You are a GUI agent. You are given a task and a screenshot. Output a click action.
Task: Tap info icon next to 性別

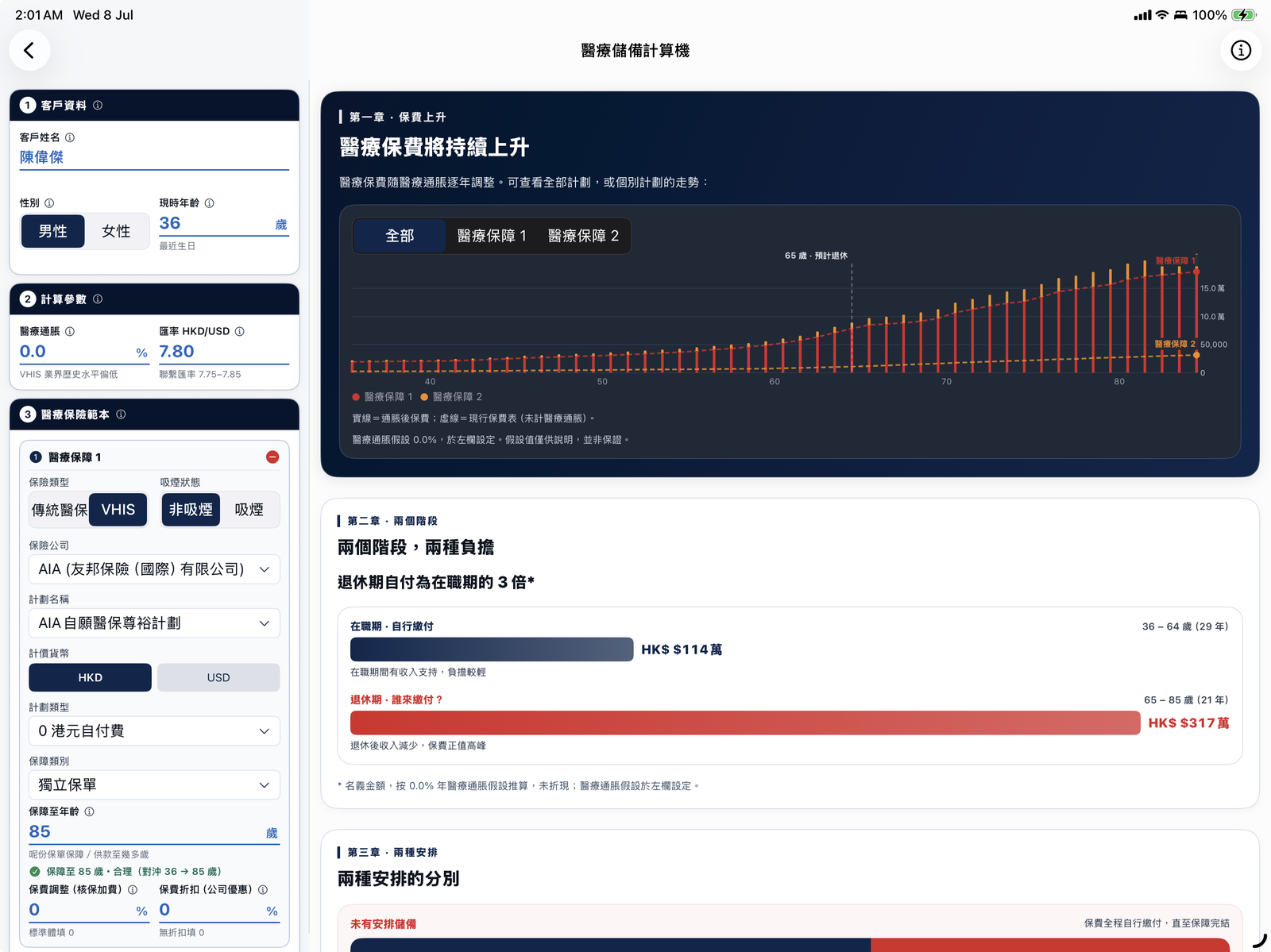(49, 203)
